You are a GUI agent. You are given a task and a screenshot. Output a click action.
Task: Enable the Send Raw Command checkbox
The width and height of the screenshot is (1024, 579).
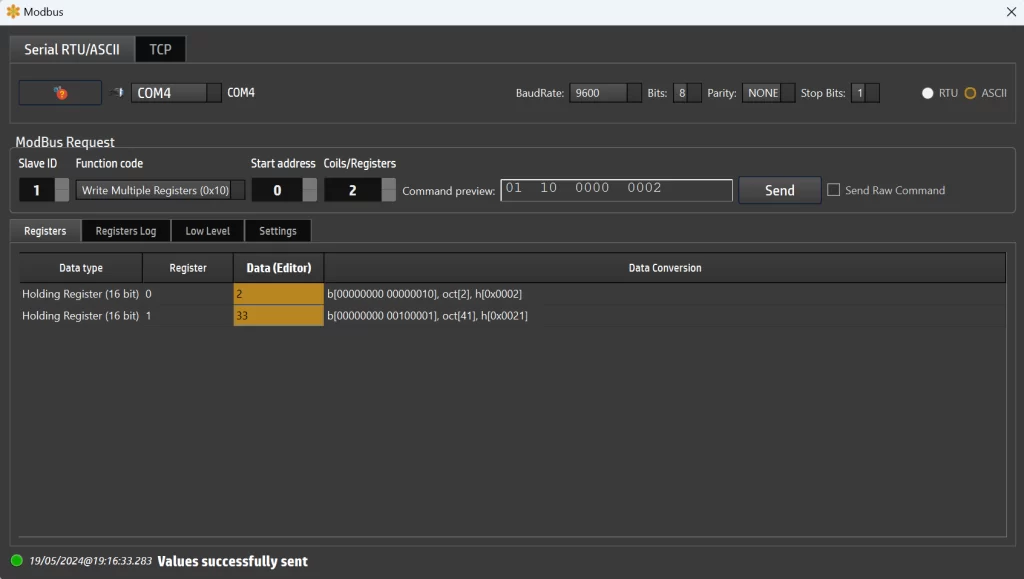coord(833,190)
